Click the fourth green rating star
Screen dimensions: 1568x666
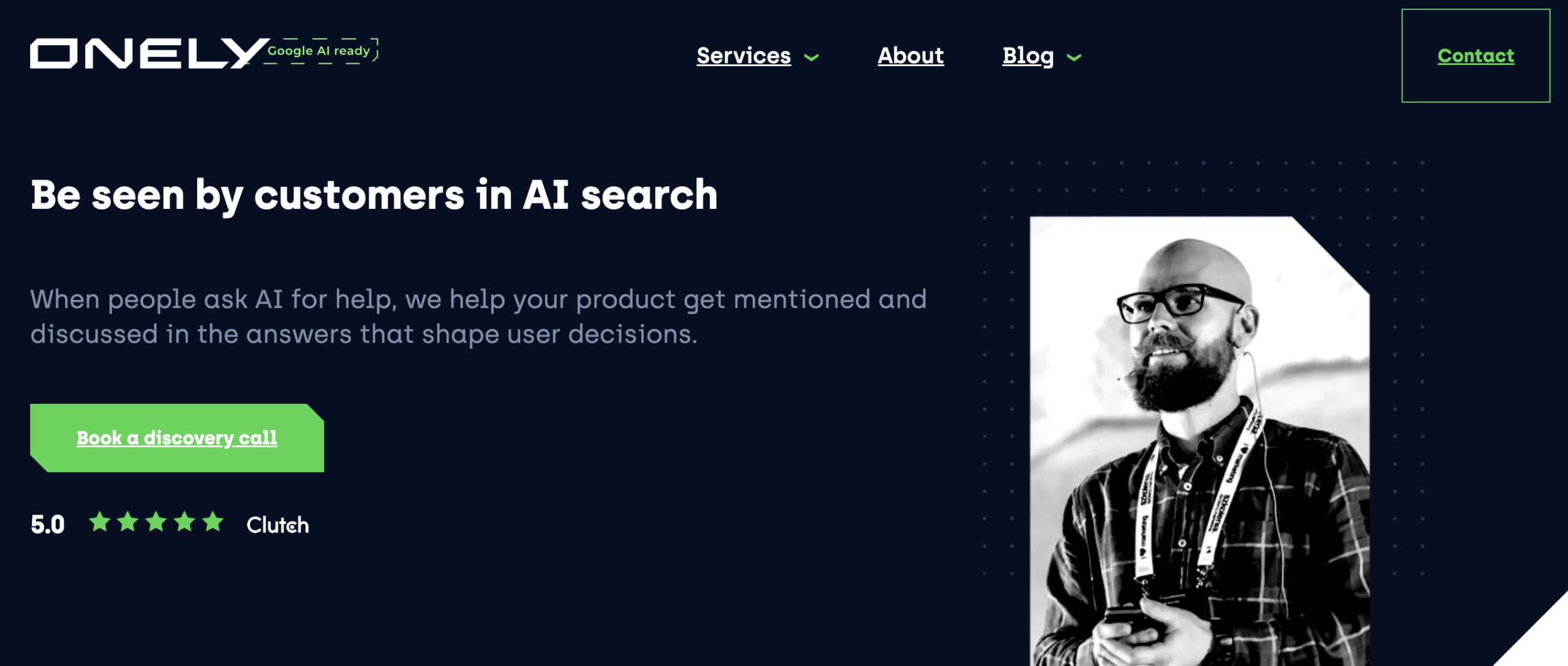[184, 522]
